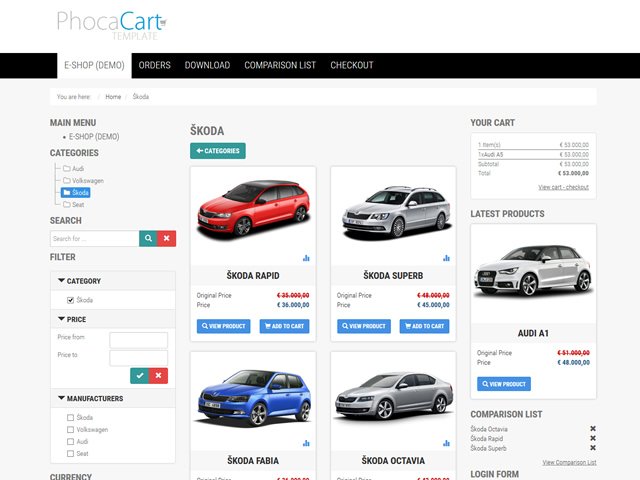Add Škoda Superb to cart

pyautogui.click(x=424, y=326)
